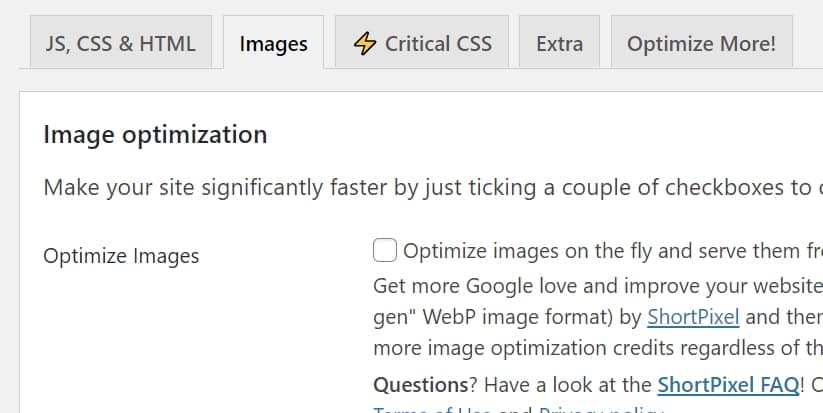Click the partially visible Privacy policy link
The height and width of the screenshot is (413, 823).
pos(602,410)
